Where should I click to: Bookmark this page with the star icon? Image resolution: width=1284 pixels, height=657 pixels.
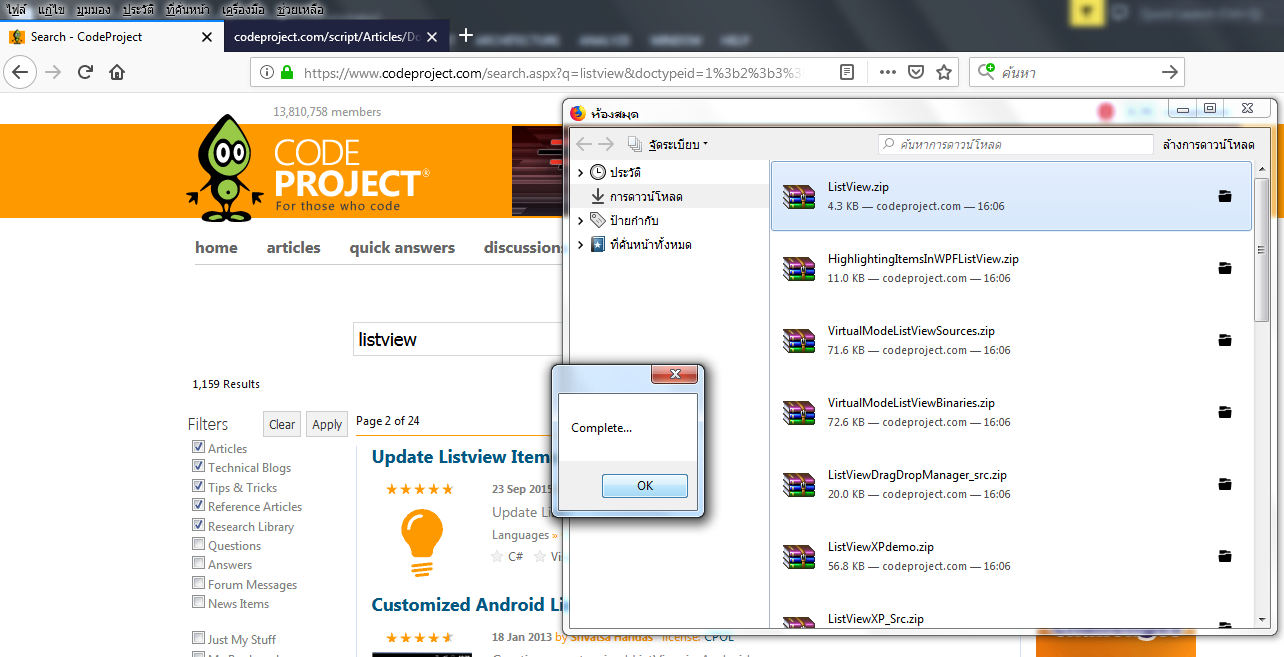pyautogui.click(x=943, y=72)
